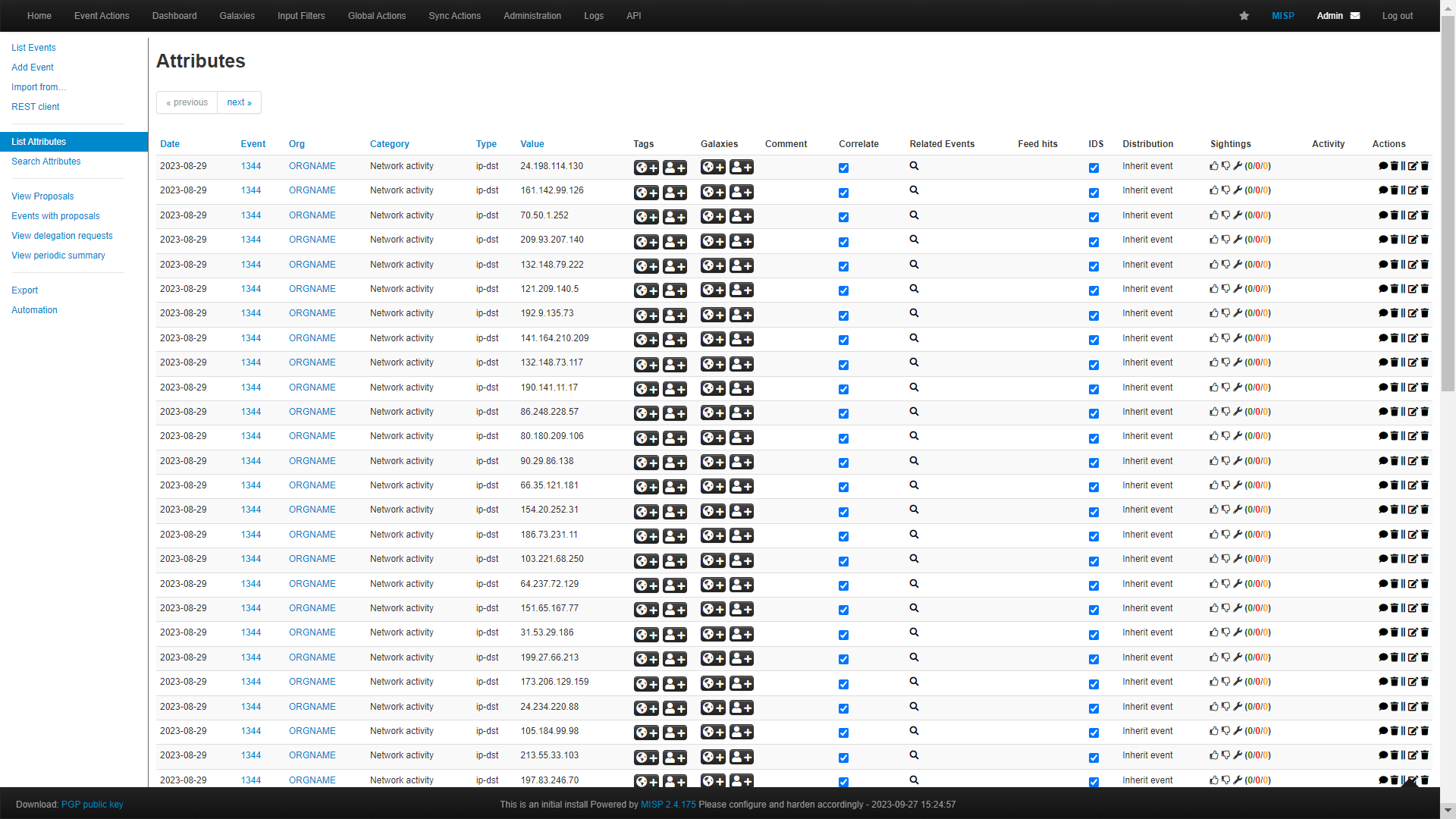
Task: Click Log out
Action: (1397, 16)
